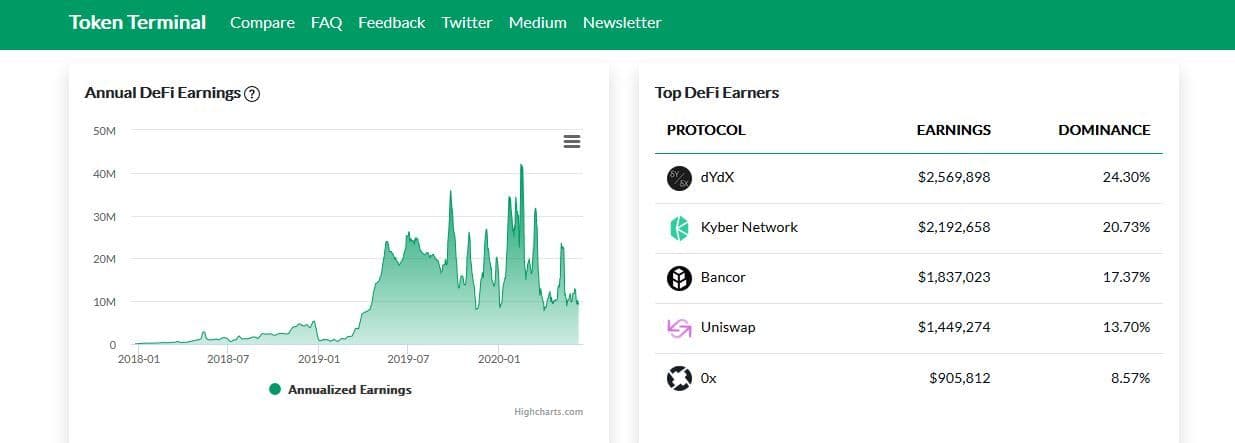This screenshot has width=1235, height=443.
Task: Click the 0x protocol logo
Action: 679,379
